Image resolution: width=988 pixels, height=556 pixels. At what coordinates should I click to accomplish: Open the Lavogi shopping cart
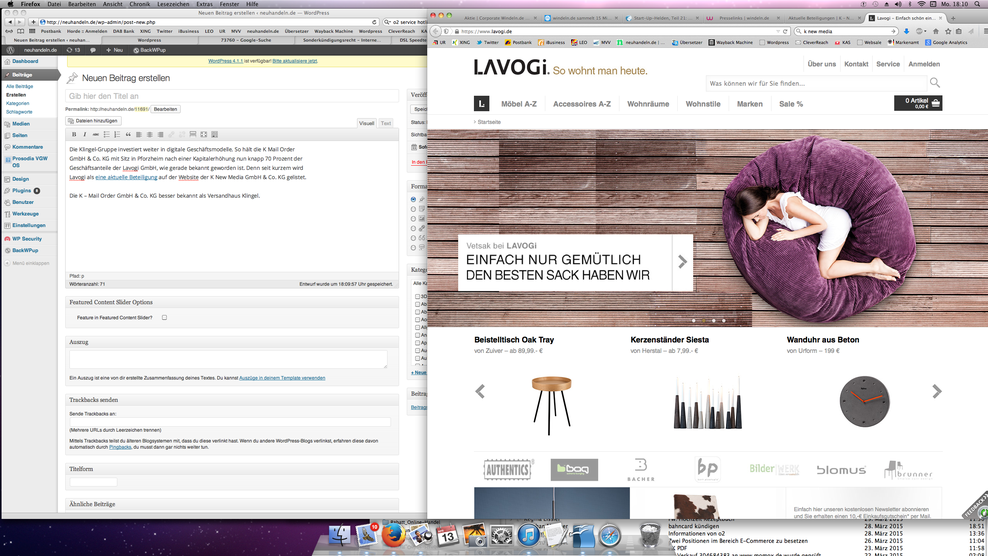(x=918, y=103)
